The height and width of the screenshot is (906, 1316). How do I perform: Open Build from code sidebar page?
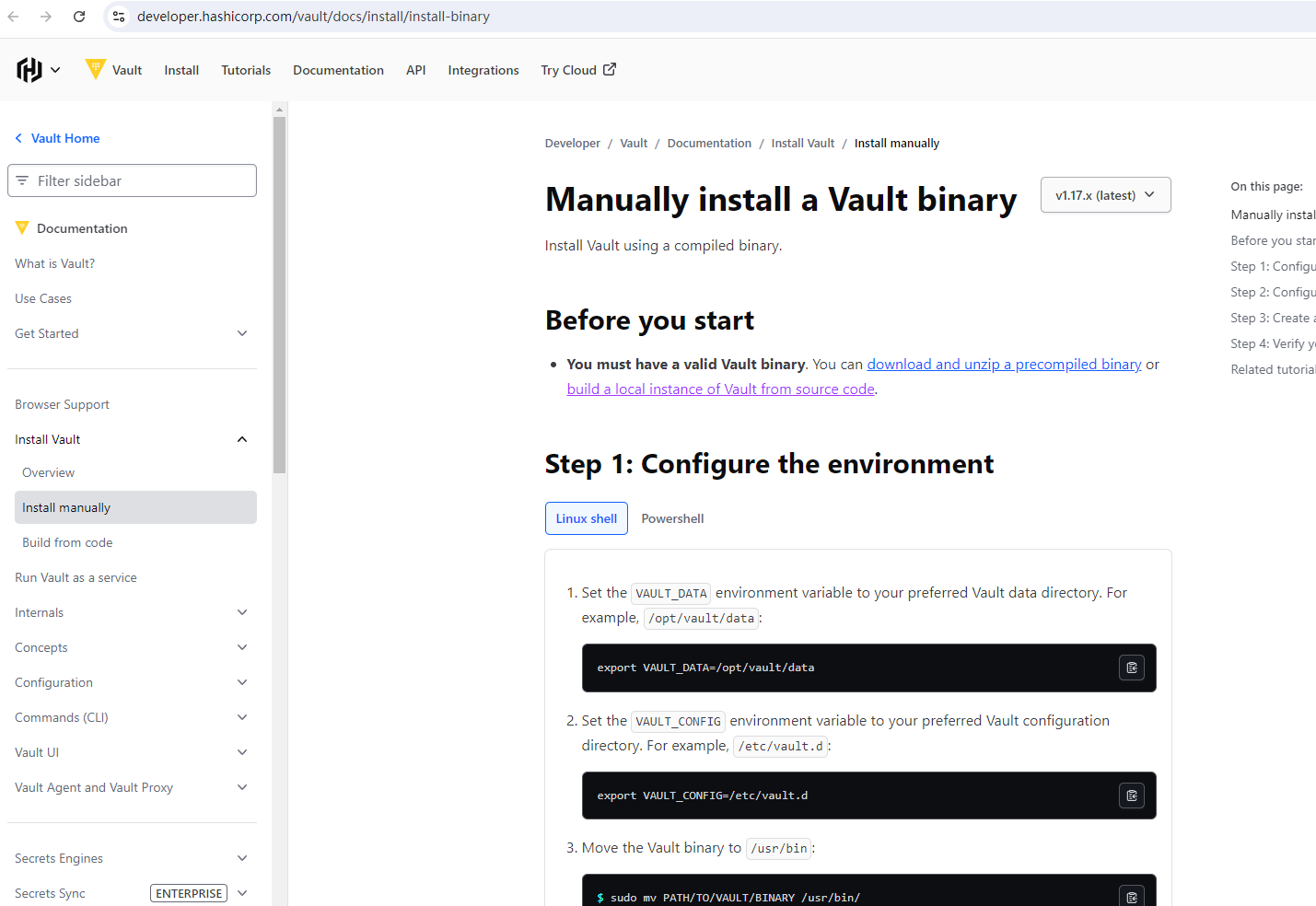pyautogui.click(x=67, y=542)
